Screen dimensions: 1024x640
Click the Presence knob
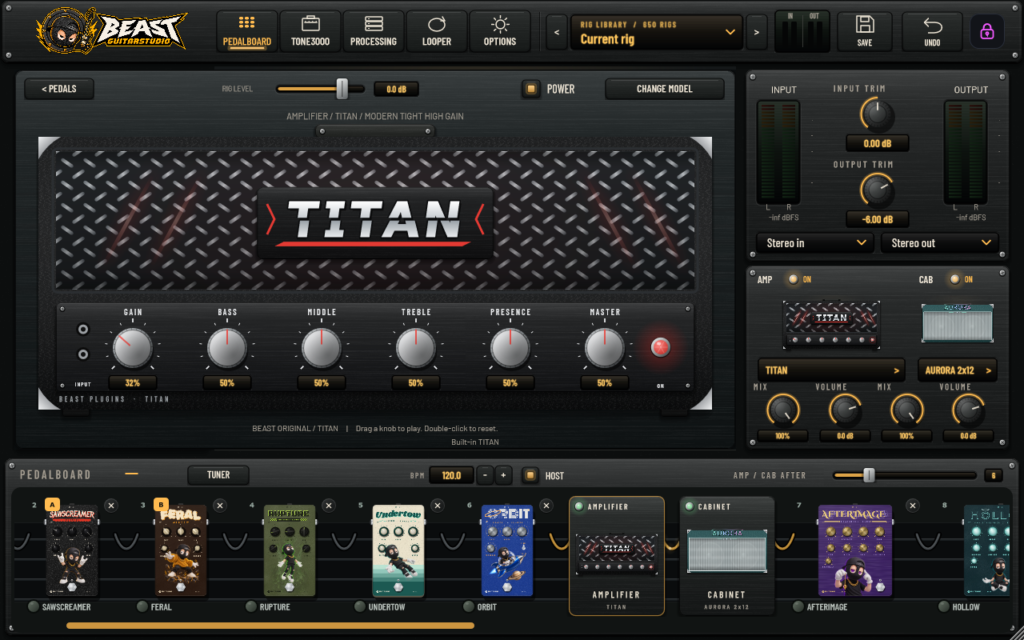510,347
